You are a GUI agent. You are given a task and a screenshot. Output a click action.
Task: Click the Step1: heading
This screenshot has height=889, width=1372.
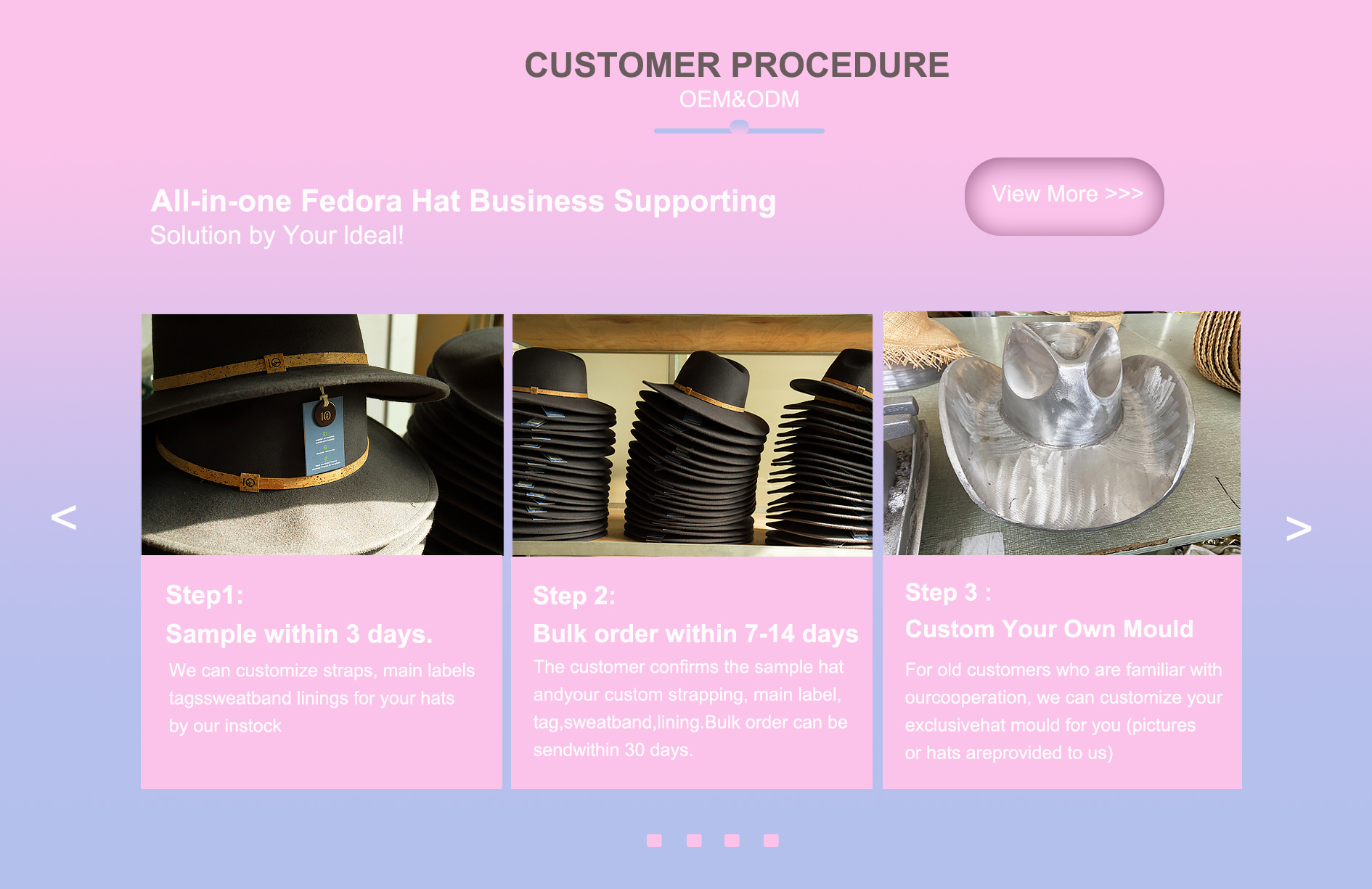coord(205,595)
